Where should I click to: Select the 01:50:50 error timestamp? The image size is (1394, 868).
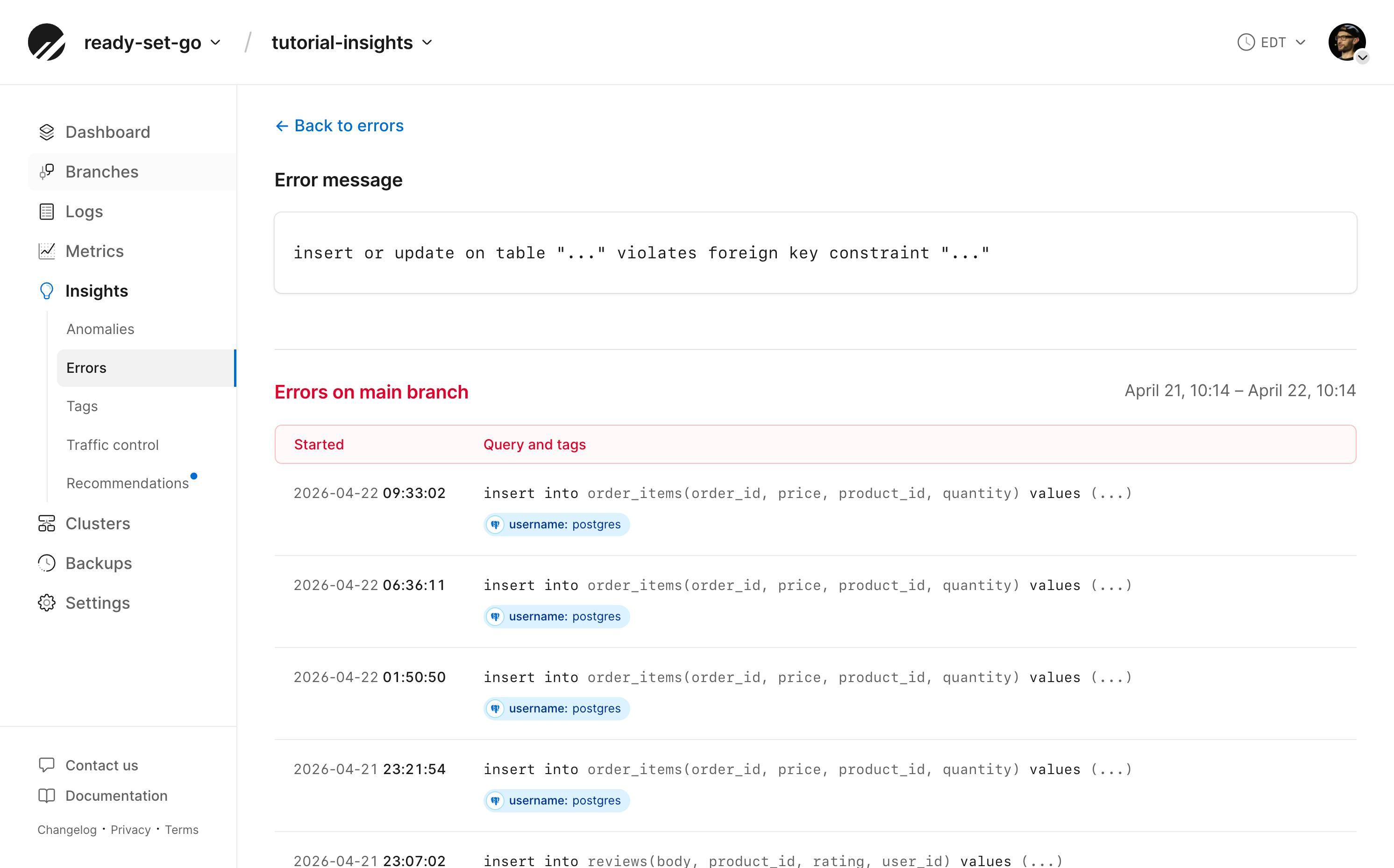click(370, 677)
